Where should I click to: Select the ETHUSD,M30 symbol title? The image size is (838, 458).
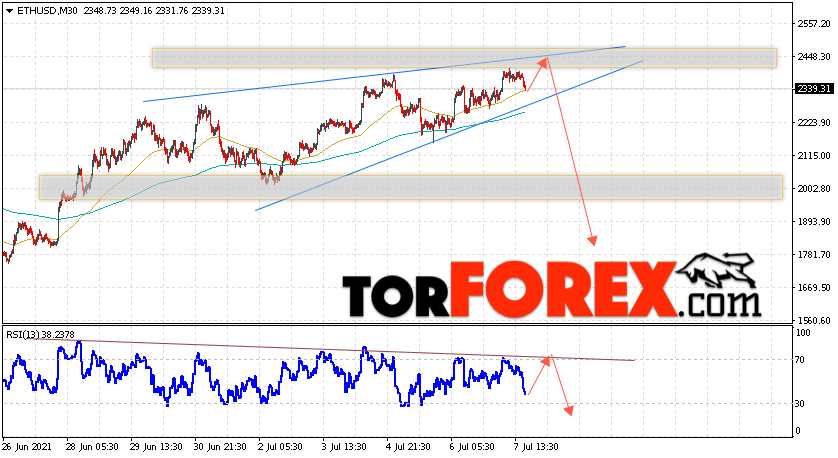tap(48, 10)
